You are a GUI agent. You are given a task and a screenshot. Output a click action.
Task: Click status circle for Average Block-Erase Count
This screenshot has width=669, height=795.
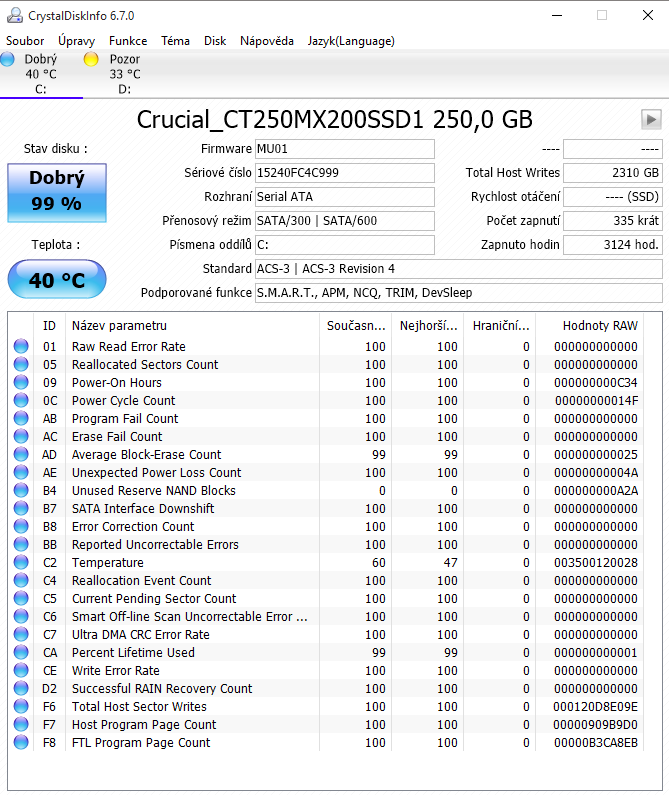tap(21, 454)
